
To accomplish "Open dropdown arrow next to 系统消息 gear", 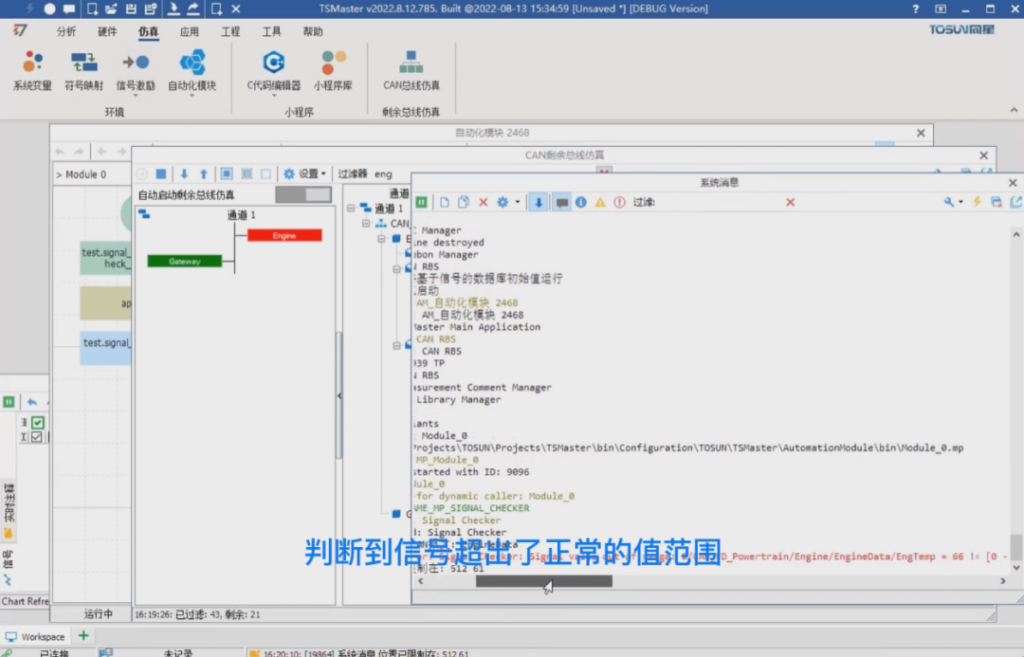I will (517, 202).
